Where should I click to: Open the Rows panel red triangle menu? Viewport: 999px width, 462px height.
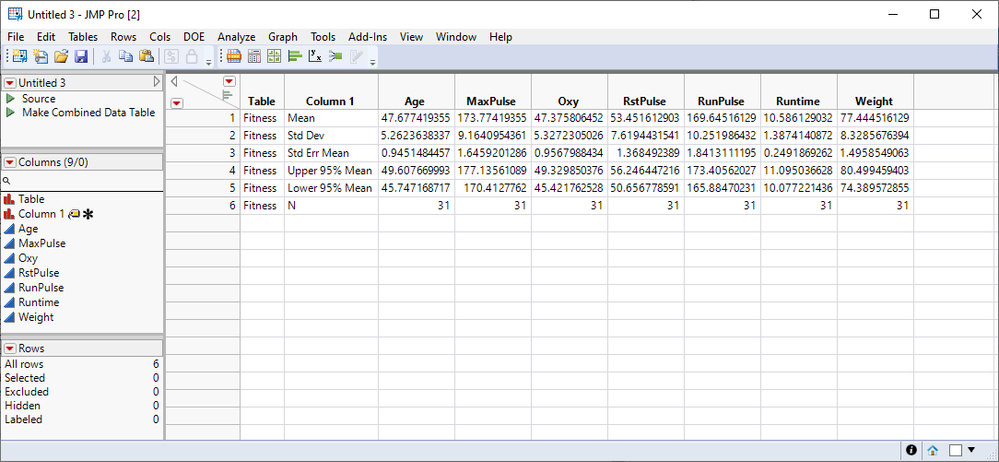[11, 348]
